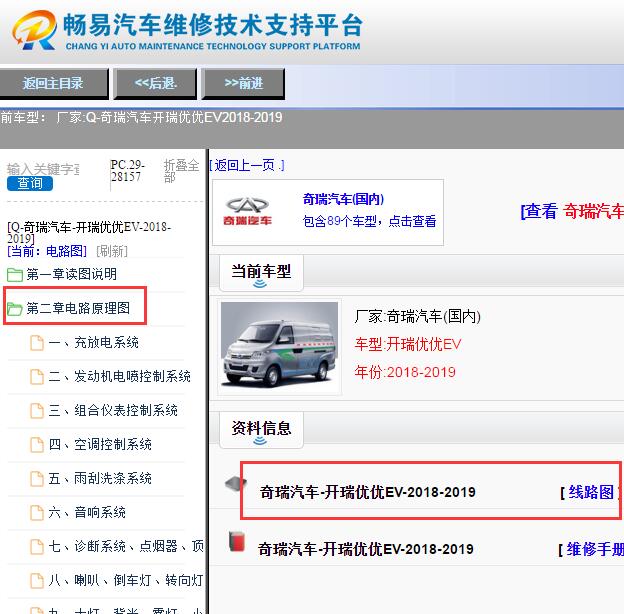Image resolution: width=624 pixels, height=614 pixels.
Task: Open 六、音响系统 entry
Action: [87, 512]
